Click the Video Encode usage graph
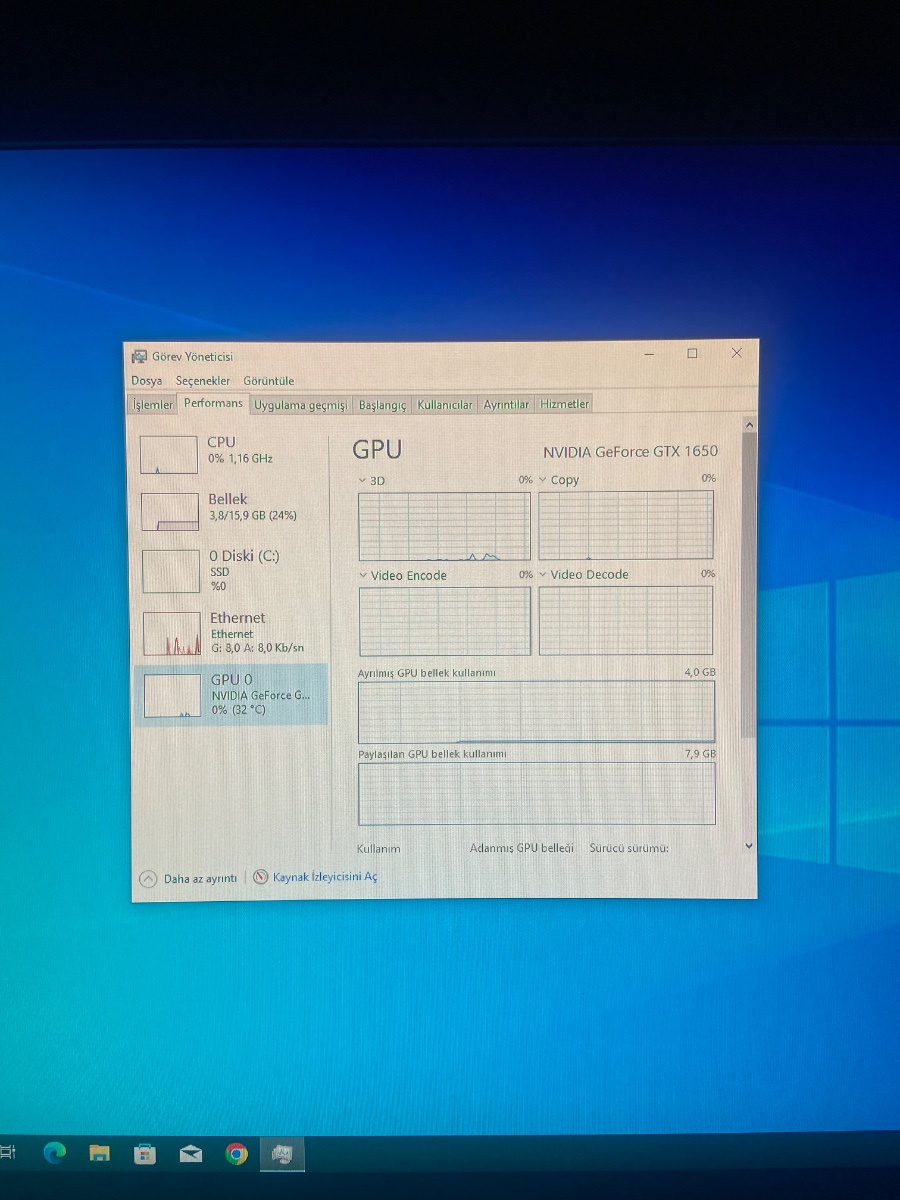The image size is (900, 1200). point(444,621)
